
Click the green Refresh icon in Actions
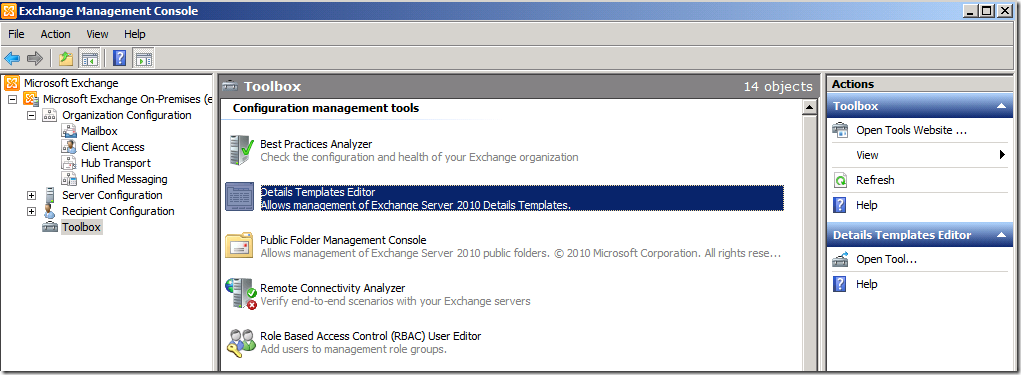click(841, 180)
